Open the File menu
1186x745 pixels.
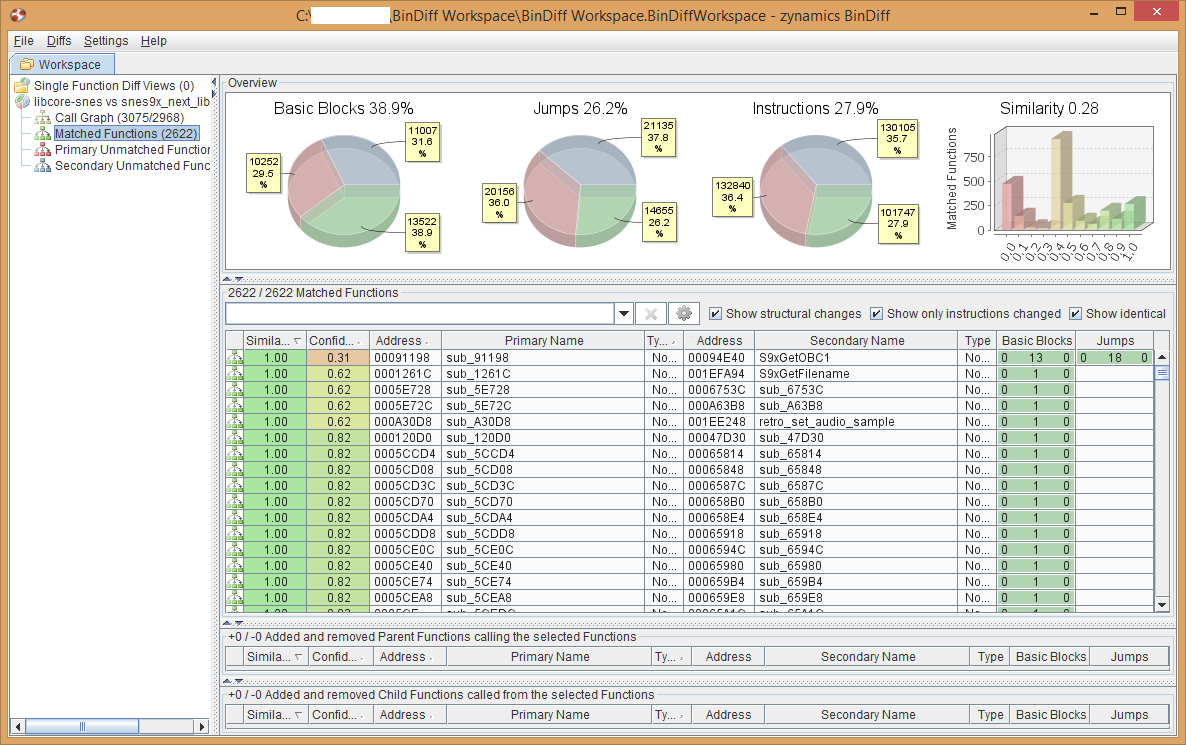click(x=23, y=41)
